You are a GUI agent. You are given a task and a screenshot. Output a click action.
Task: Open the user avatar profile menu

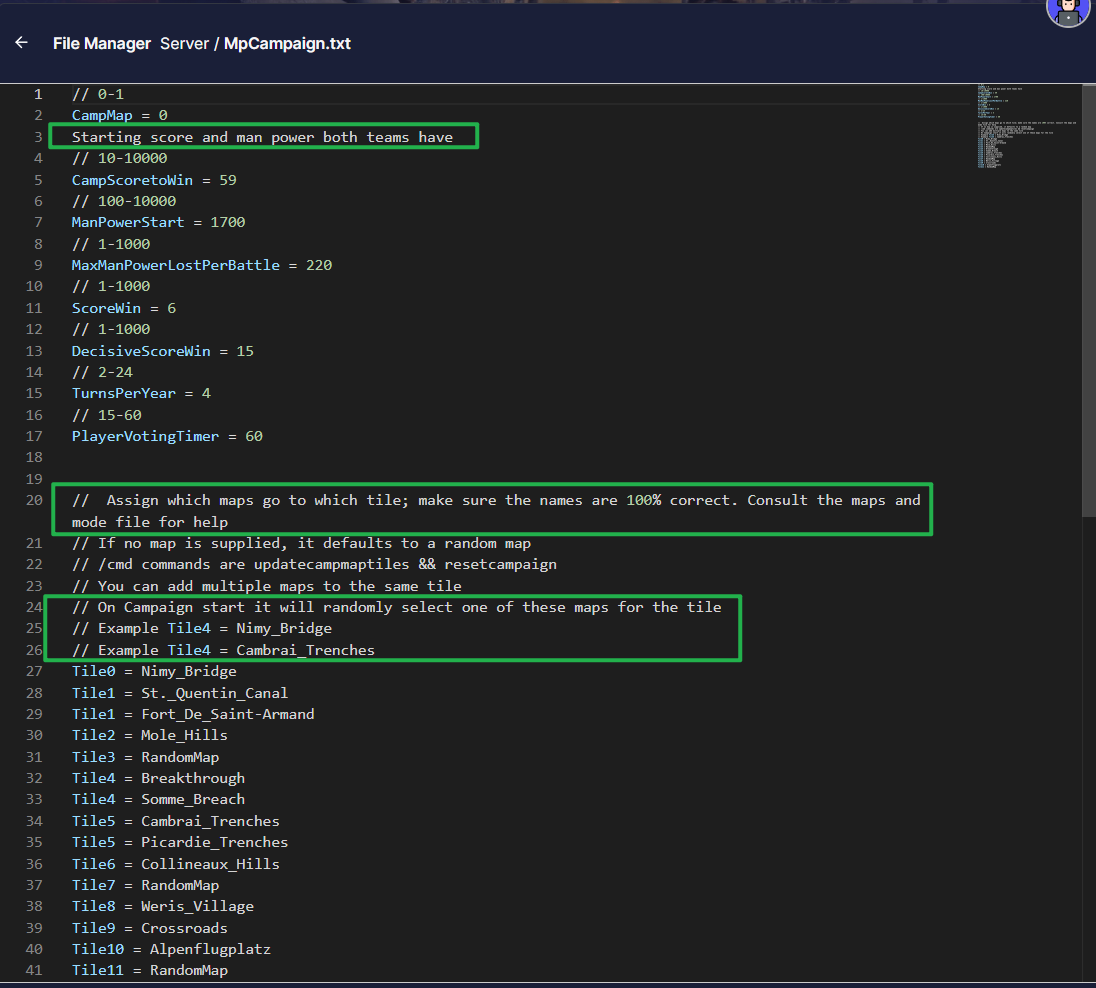point(1067,10)
